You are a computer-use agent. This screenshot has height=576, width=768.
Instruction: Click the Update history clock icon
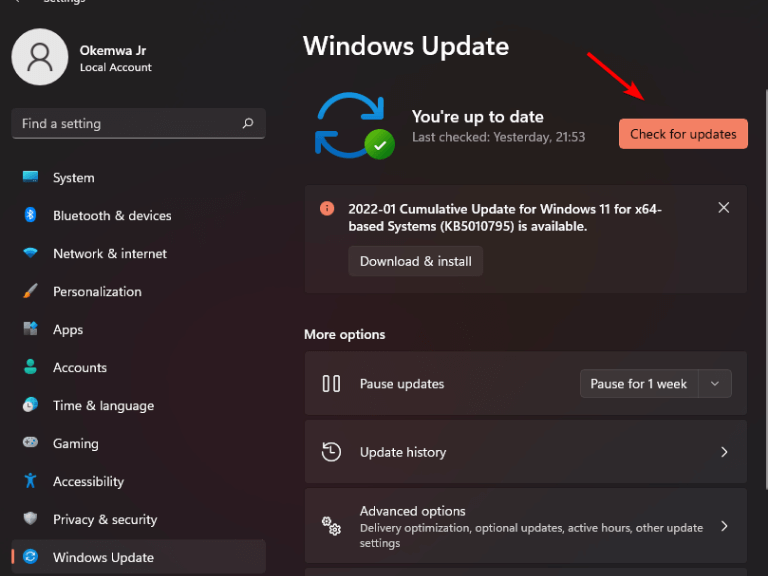tap(332, 452)
